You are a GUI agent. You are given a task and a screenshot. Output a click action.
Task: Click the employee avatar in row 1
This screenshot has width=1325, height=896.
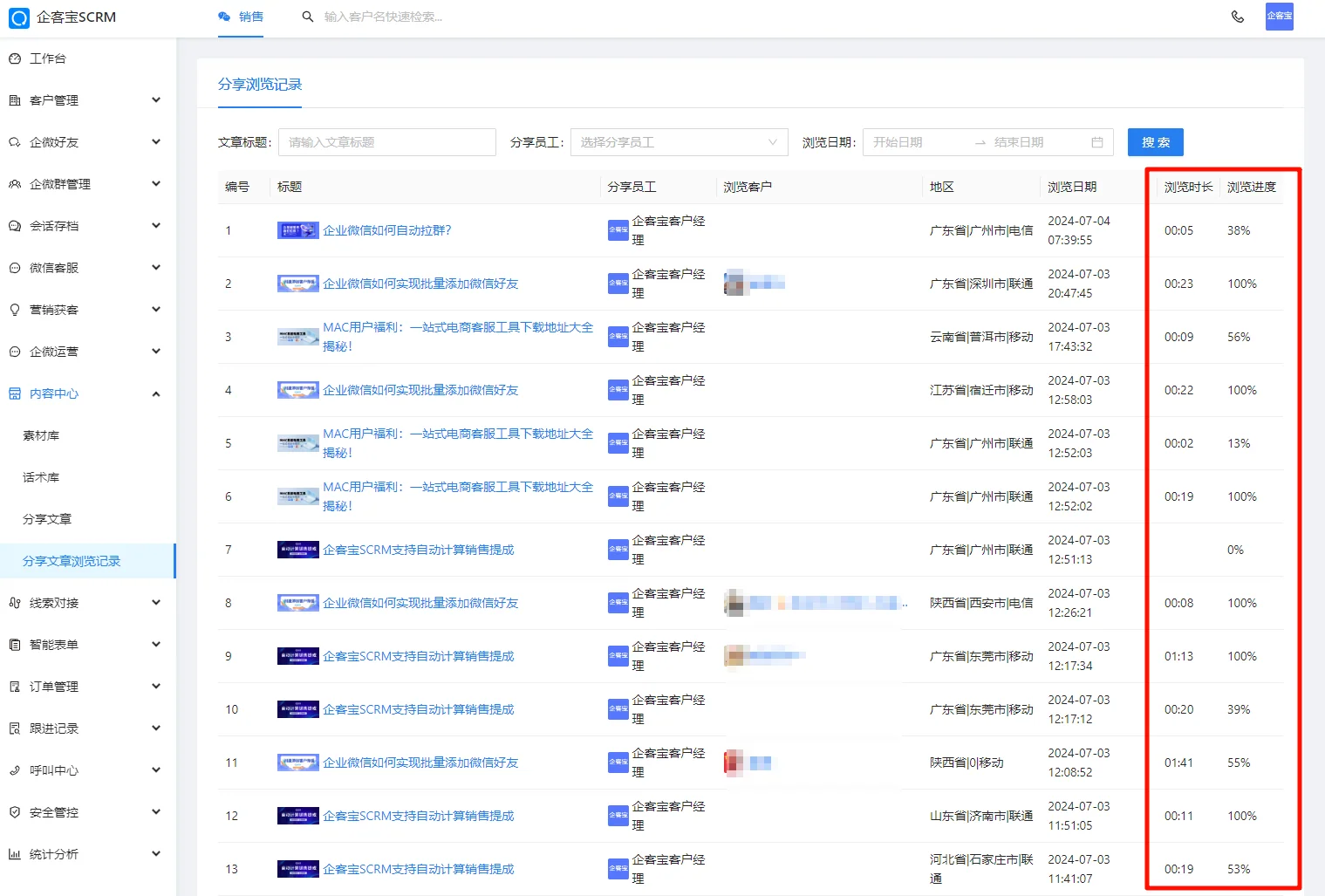point(618,230)
